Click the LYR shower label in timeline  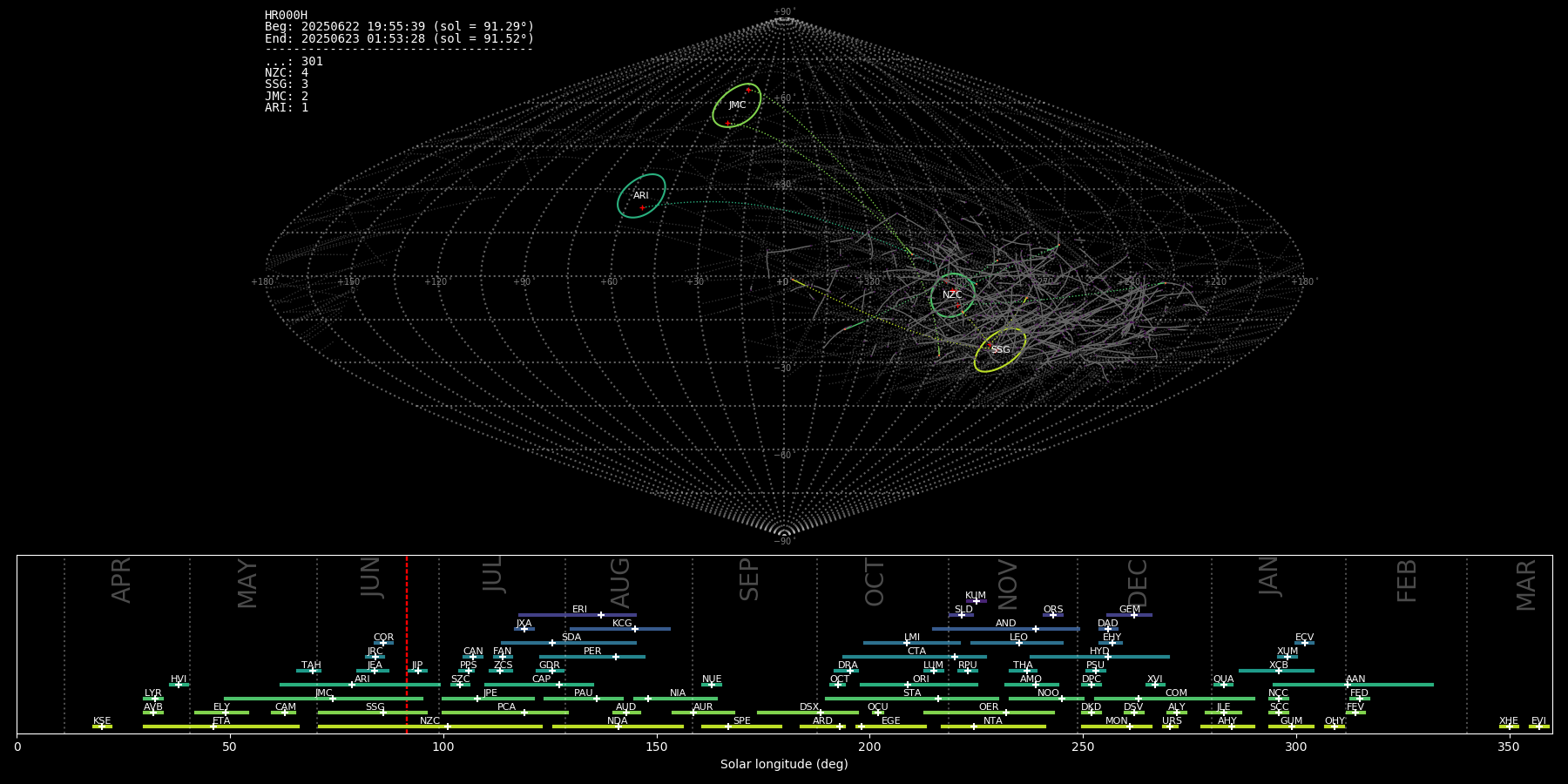(153, 693)
